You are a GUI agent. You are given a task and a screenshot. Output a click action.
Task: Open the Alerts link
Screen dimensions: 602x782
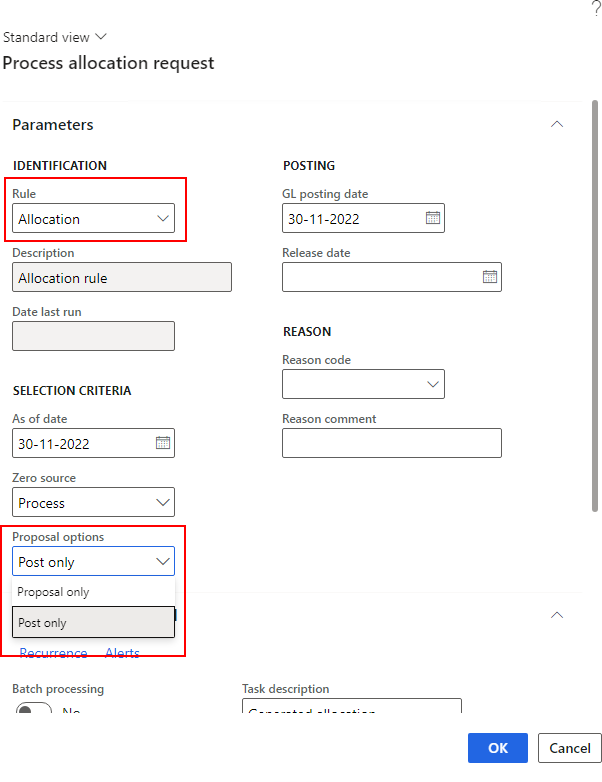click(x=122, y=653)
